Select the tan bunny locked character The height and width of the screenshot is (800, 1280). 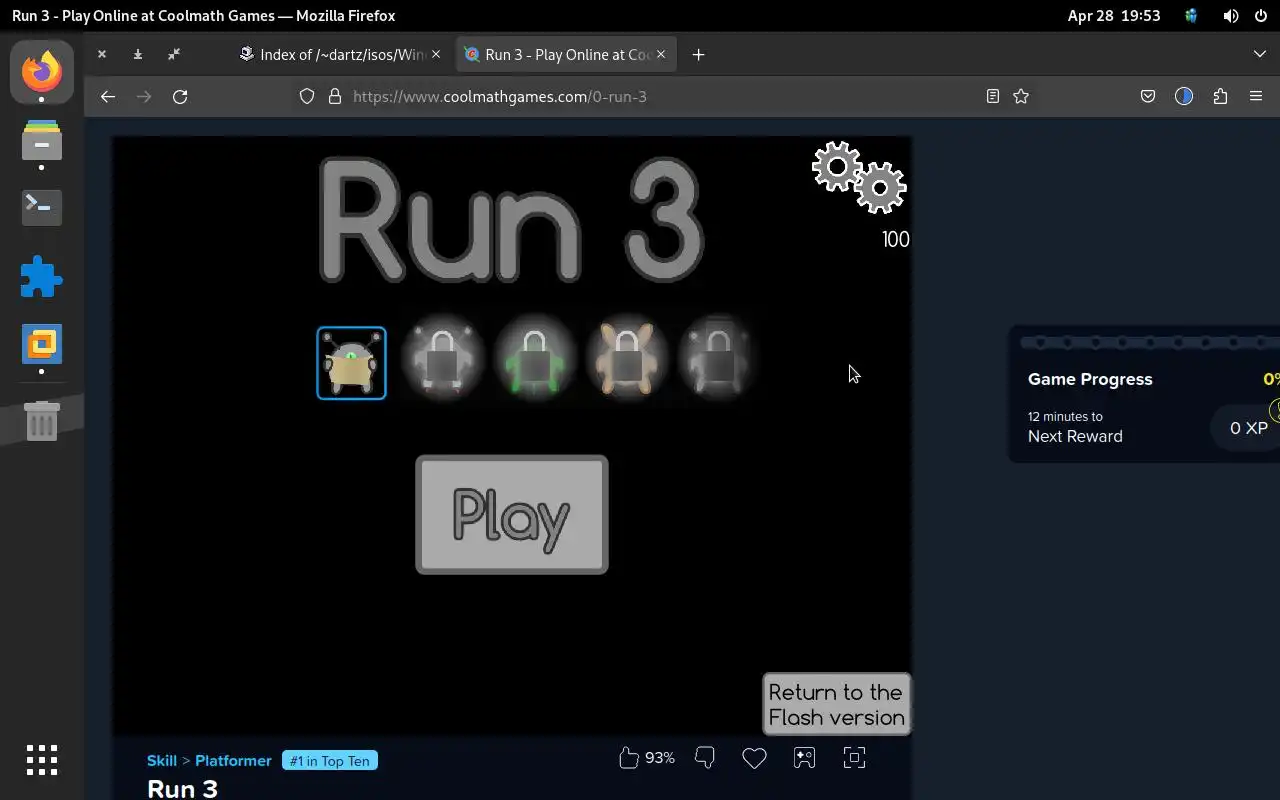pyautogui.click(x=627, y=359)
